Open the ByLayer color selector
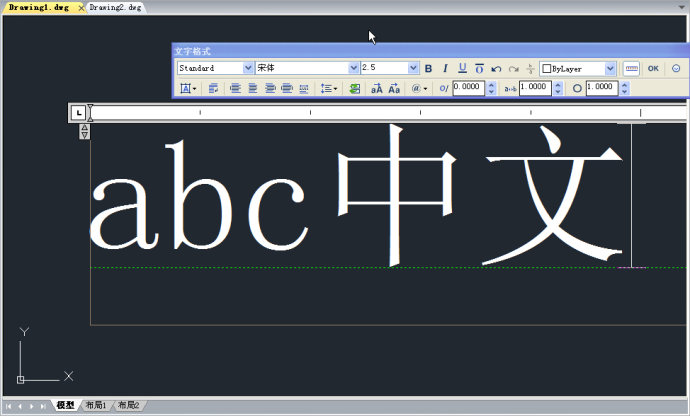Viewport: 690px width, 416px height. [610, 68]
